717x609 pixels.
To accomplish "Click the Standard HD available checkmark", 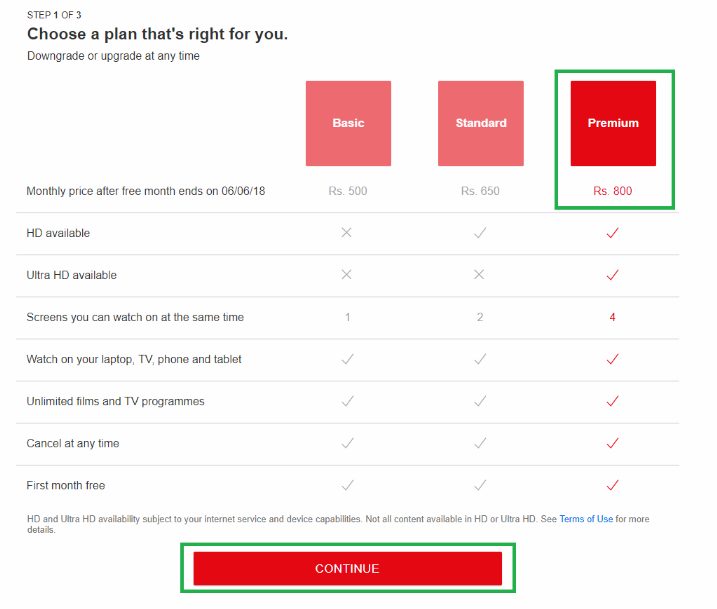I will point(480,232).
